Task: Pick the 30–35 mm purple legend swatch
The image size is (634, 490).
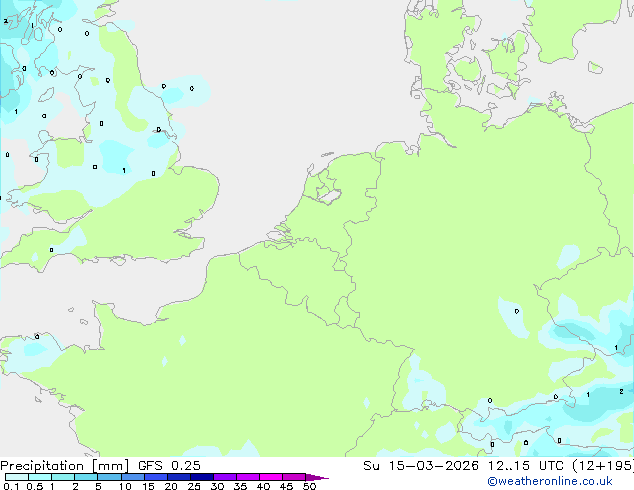Action: point(224,477)
